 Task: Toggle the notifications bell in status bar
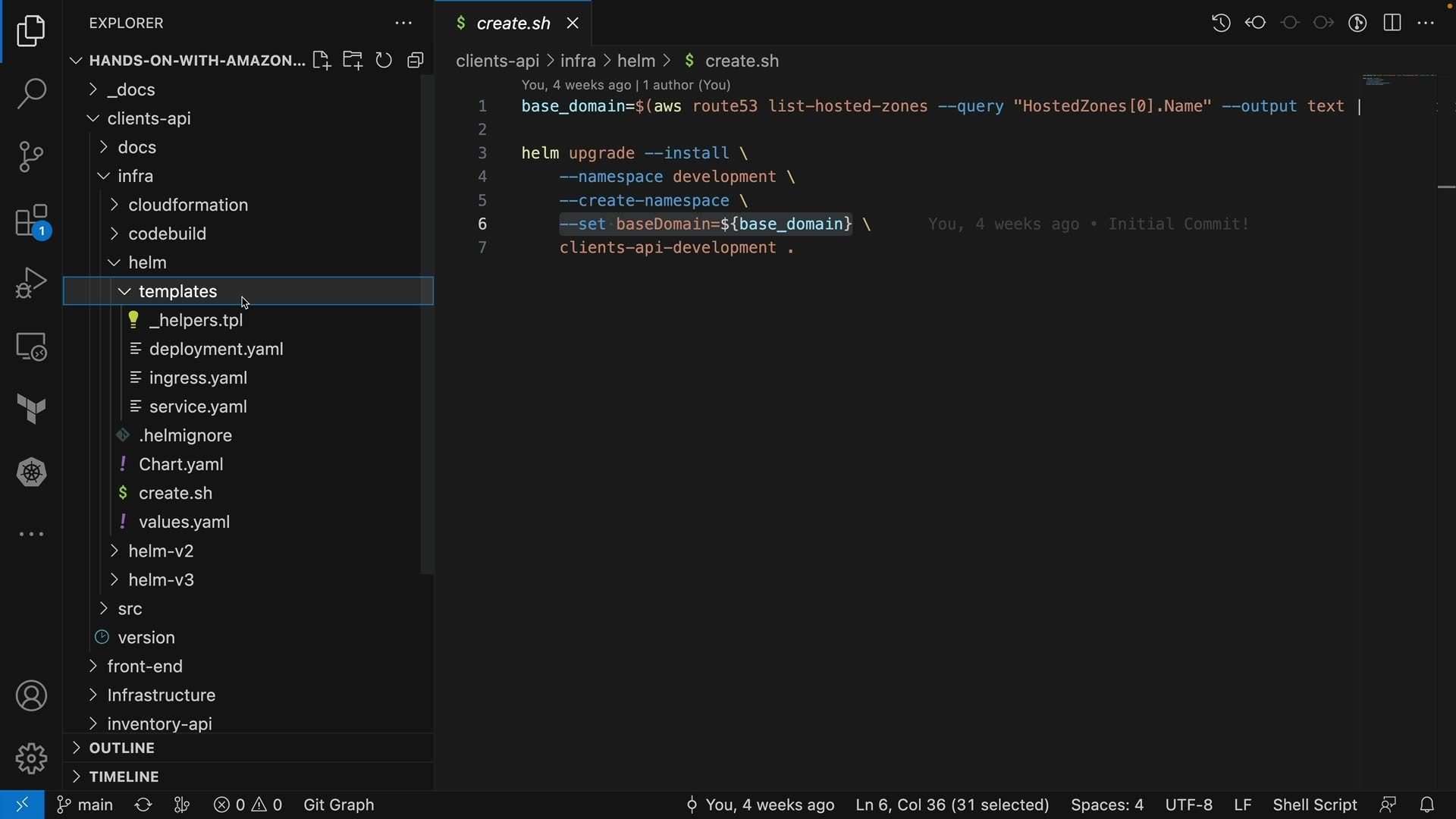click(x=1427, y=805)
